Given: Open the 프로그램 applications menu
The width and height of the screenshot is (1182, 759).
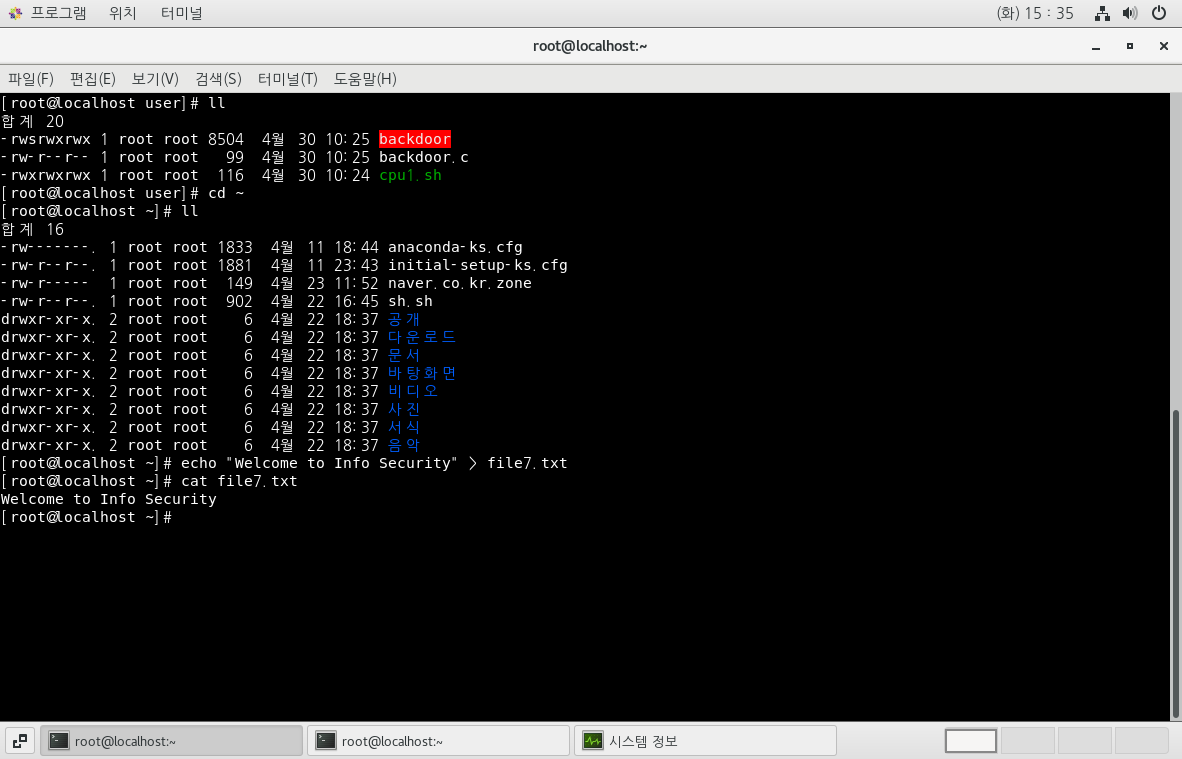Looking at the screenshot, I should tap(58, 13).
